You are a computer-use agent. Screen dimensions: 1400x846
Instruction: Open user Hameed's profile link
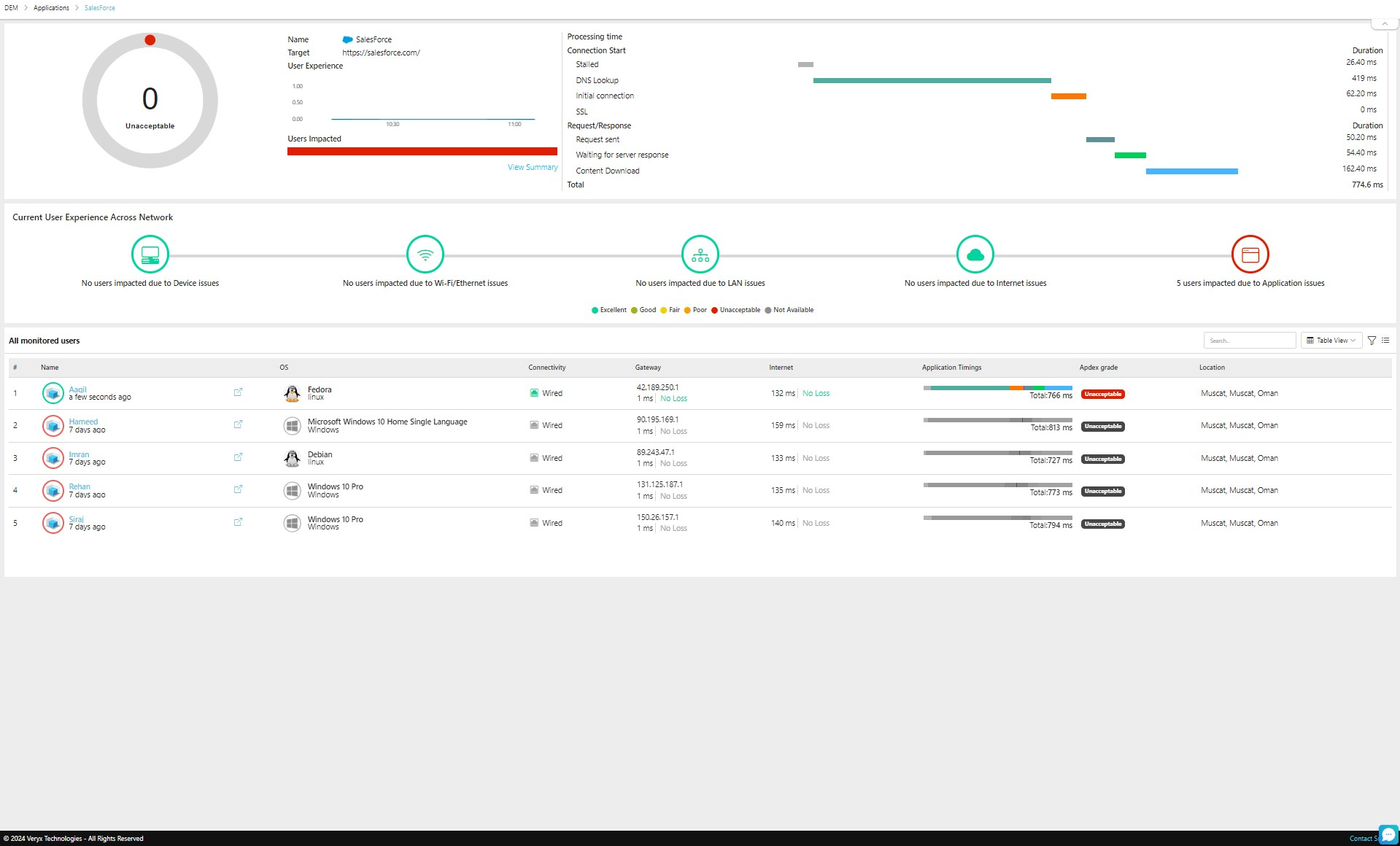pos(83,422)
